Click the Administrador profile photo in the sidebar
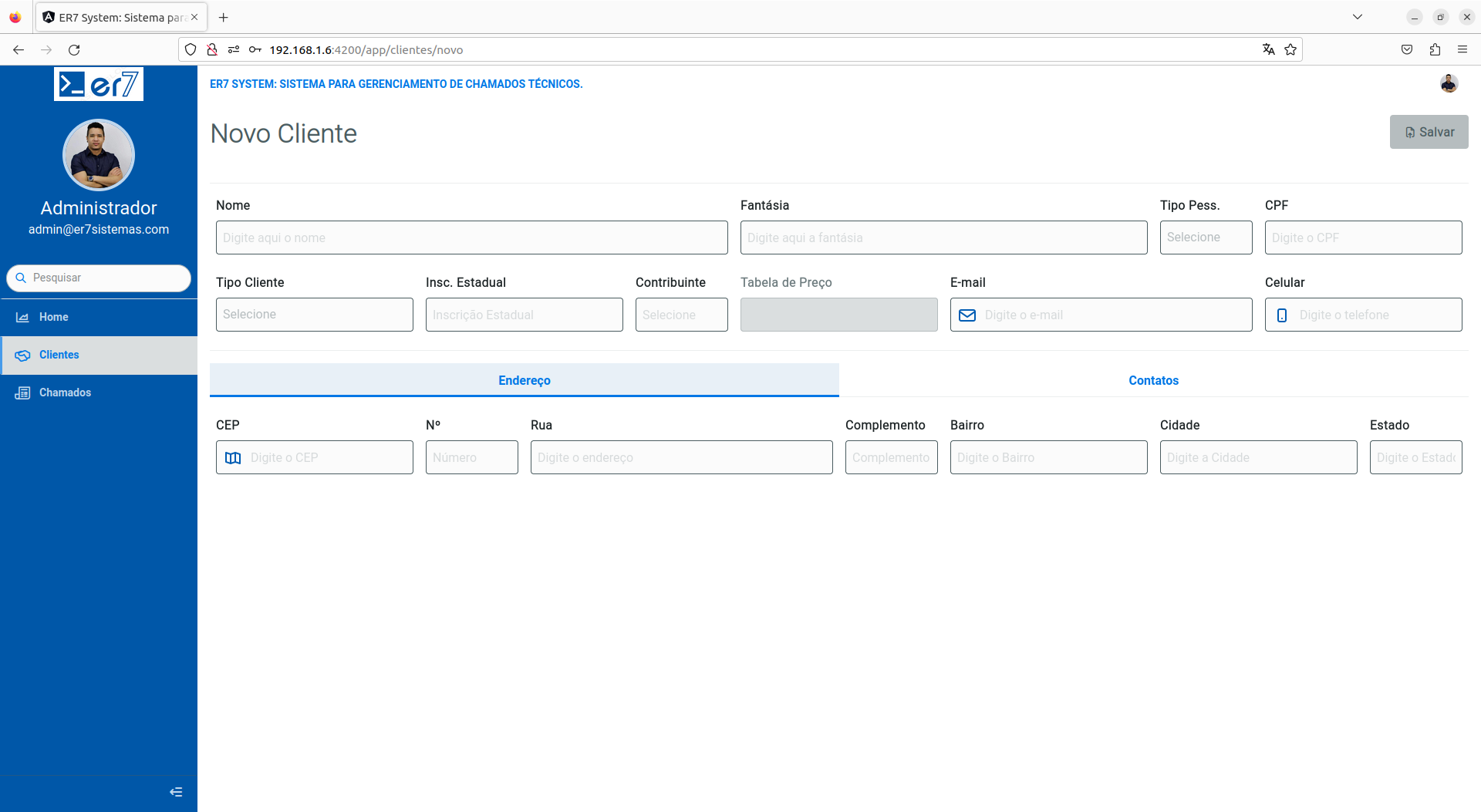This screenshot has height=812, width=1481. coord(99,155)
